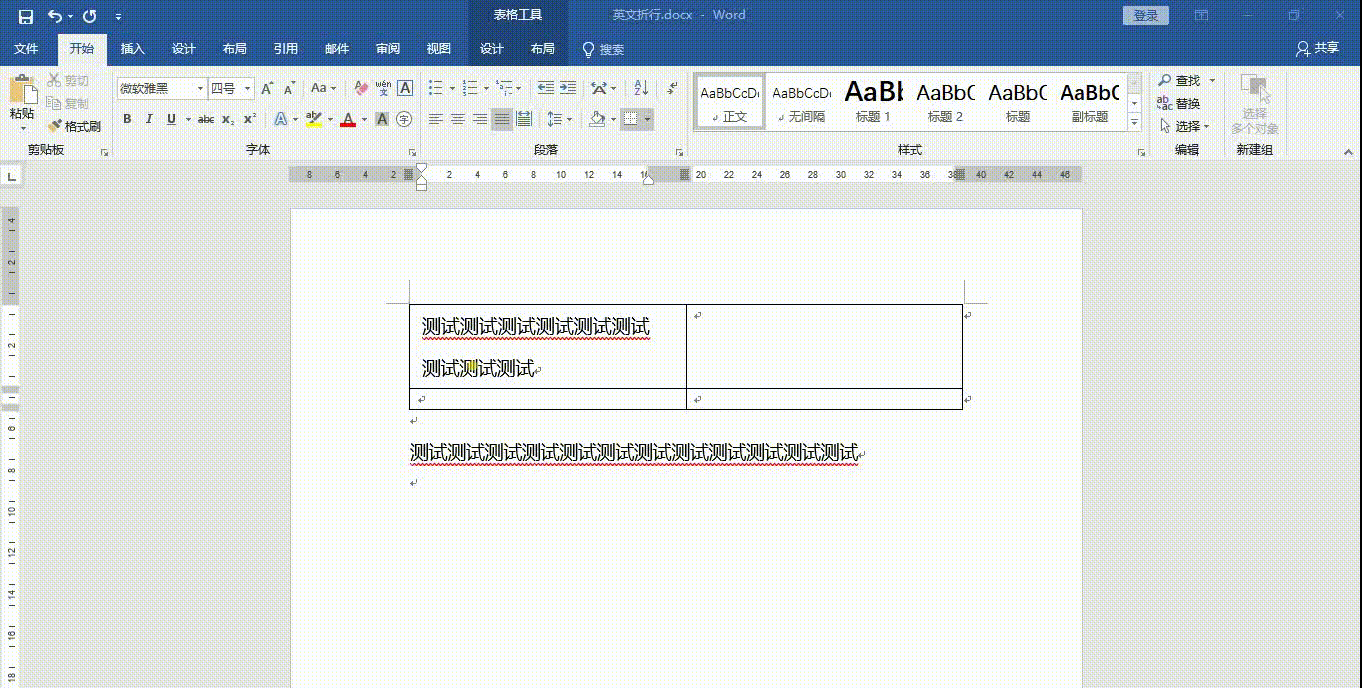Open the borders dropdown arrow

point(648,119)
